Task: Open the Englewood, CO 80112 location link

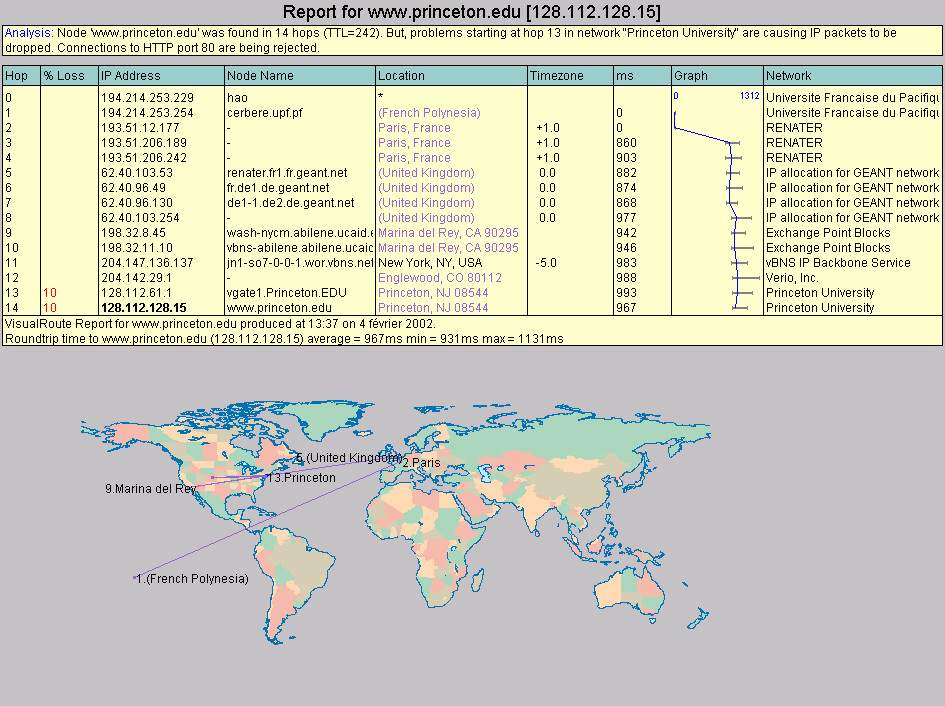Action: (x=440, y=278)
